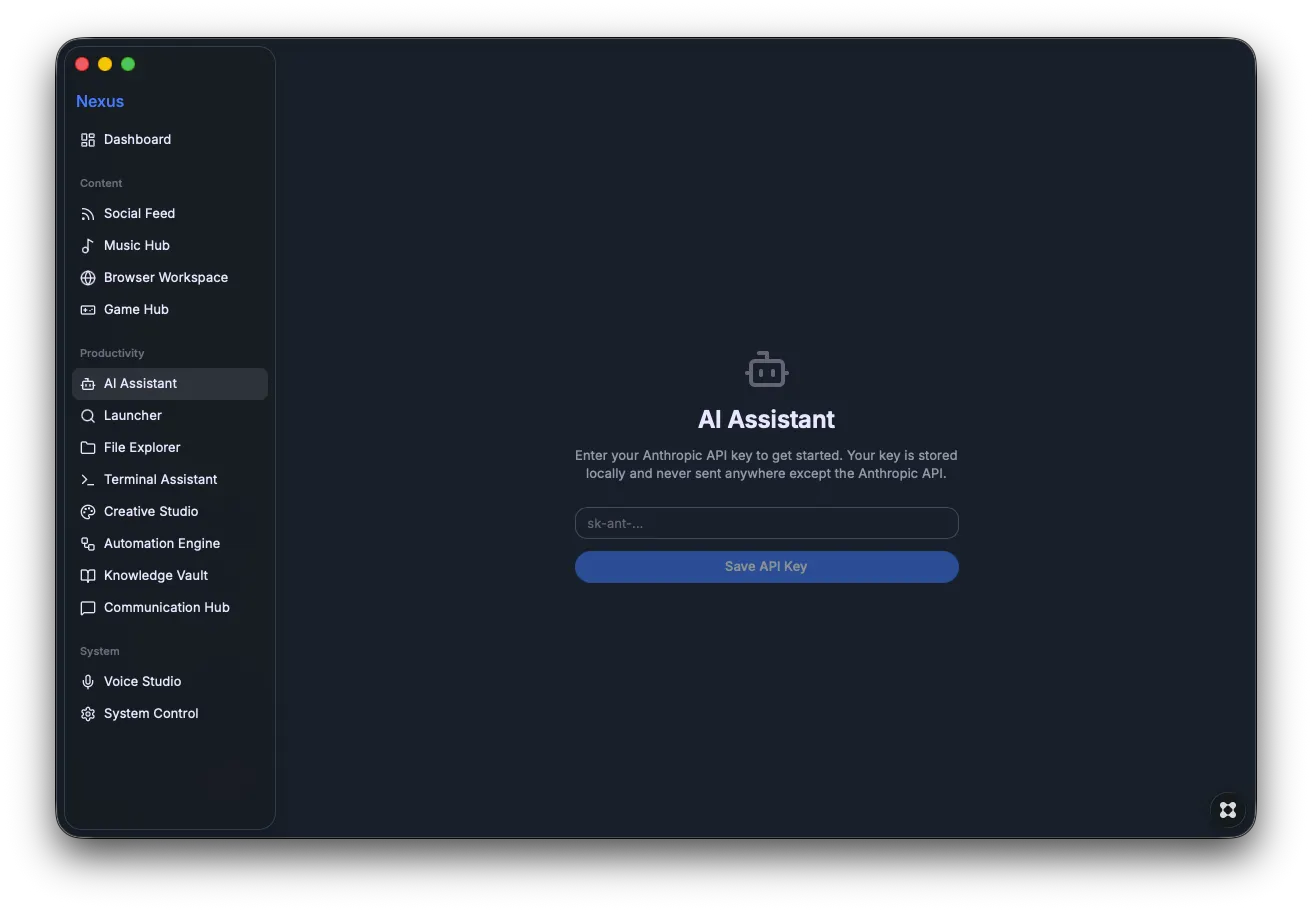
Task: Click the Anthropic API key description text
Action: [x=767, y=465]
